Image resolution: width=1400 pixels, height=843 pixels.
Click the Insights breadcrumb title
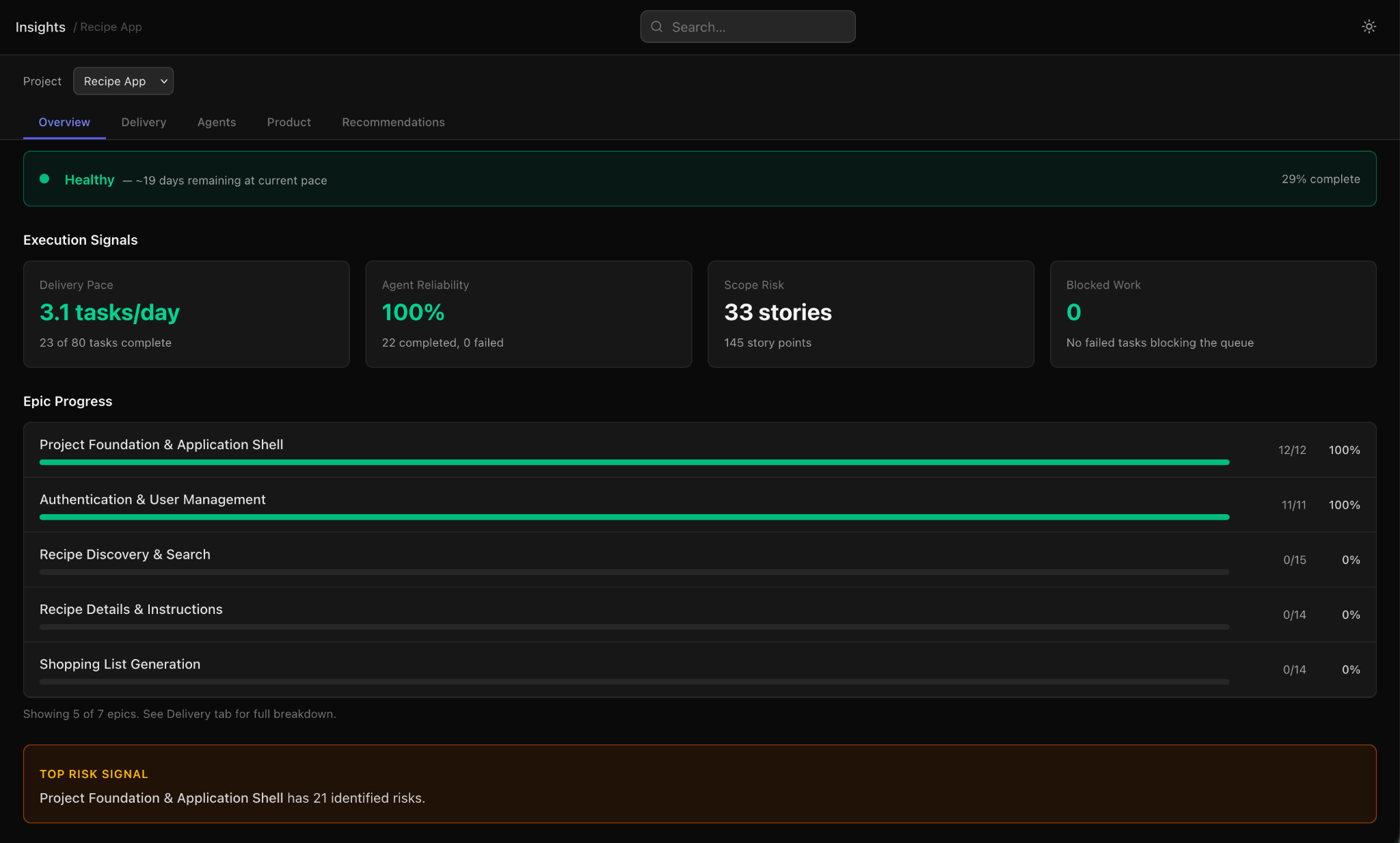[40, 27]
